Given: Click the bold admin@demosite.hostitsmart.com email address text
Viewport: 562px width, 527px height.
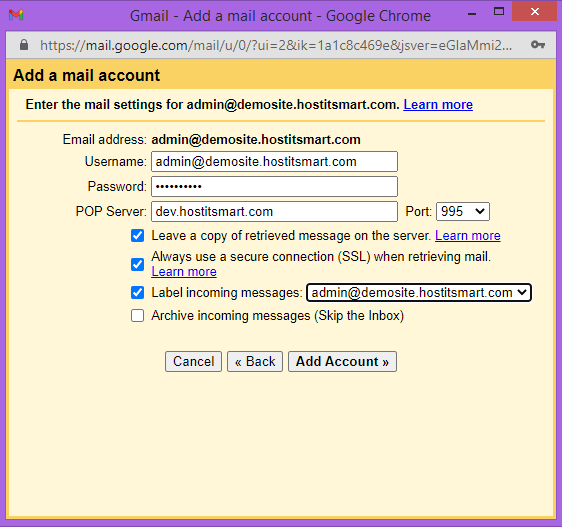Looking at the screenshot, I should pos(256,139).
